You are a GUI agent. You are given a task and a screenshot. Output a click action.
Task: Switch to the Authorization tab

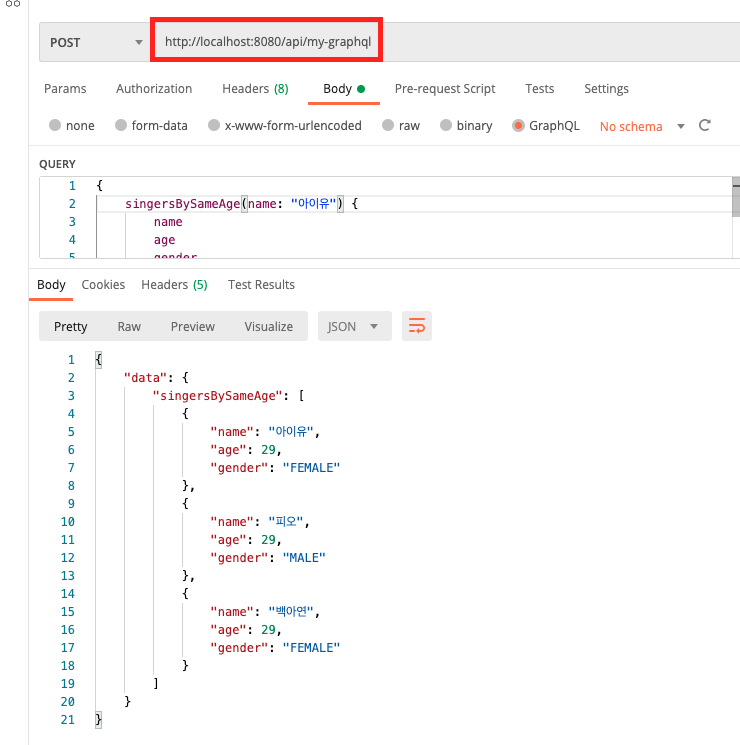pyautogui.click(x=154, y=89)
